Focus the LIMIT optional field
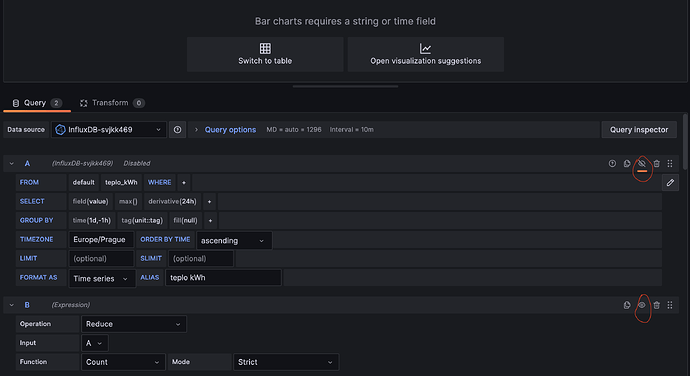 coord(101,258)
